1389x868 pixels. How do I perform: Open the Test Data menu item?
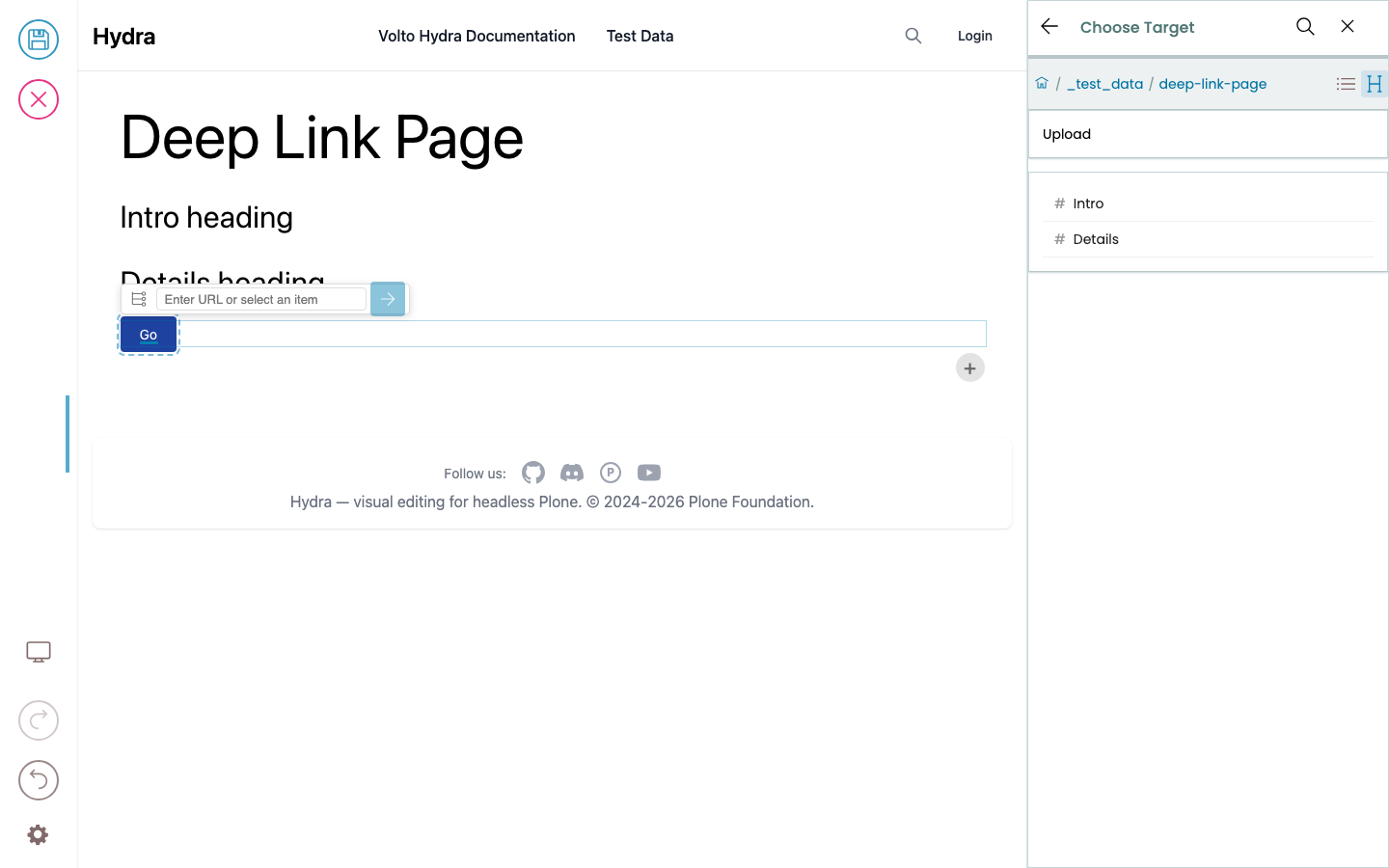[640, 36]
